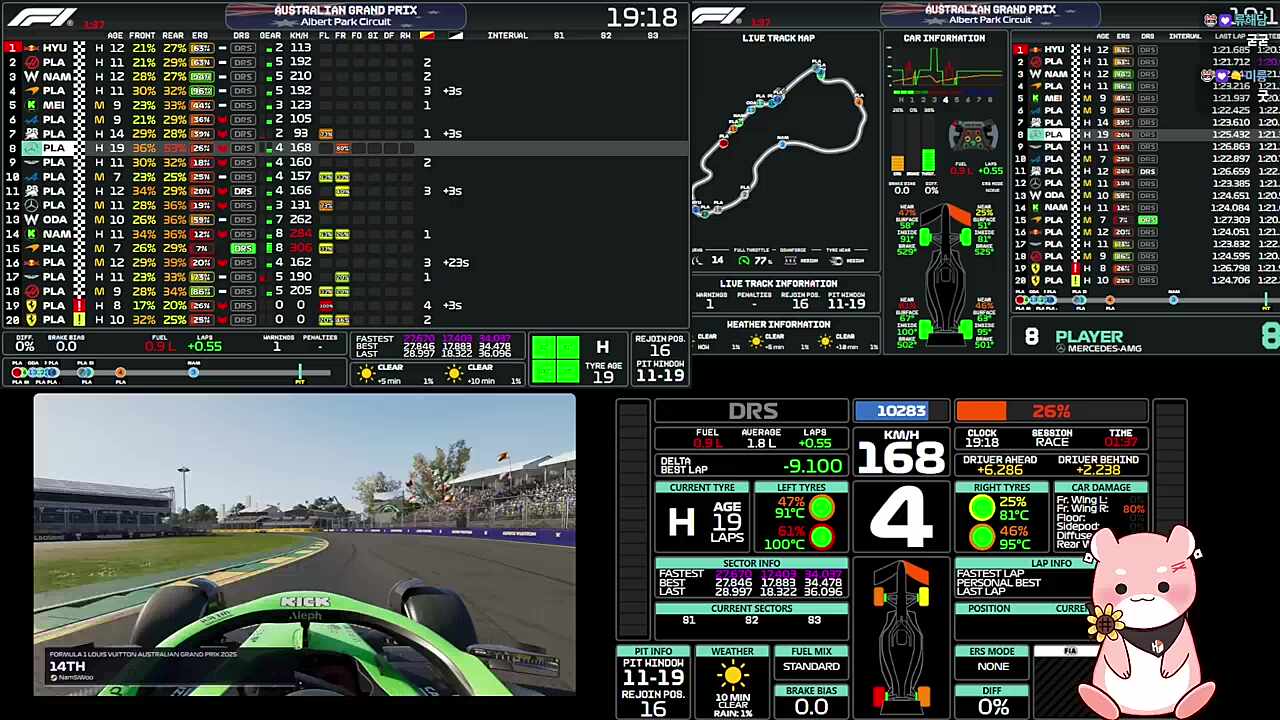The width and height of the screenshot is (1280, 720).
Task: Click the Brake Bias value on the dashboard
Action: point(811,706)
